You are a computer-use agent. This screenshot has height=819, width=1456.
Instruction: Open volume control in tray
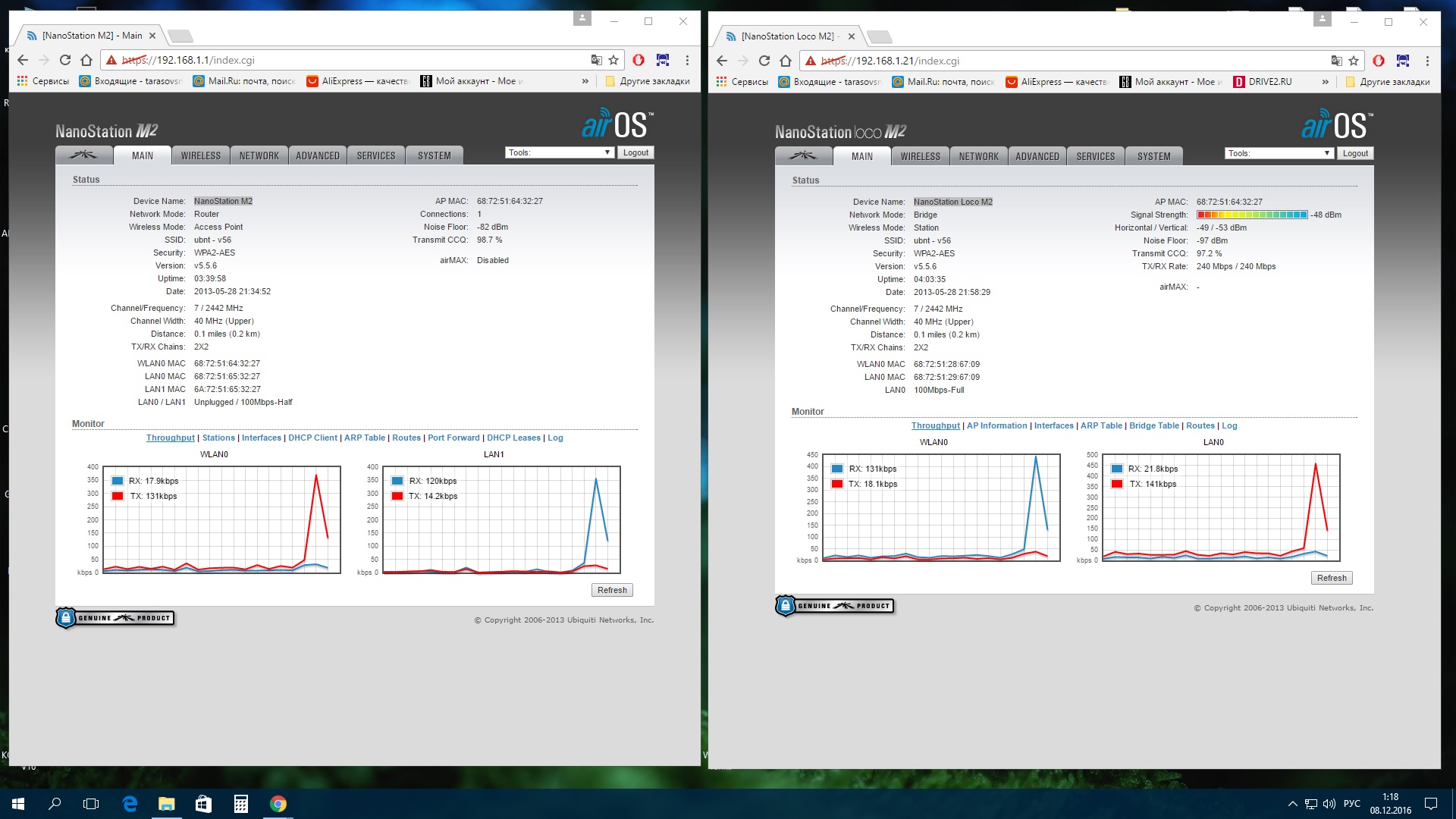[1329, 804]
